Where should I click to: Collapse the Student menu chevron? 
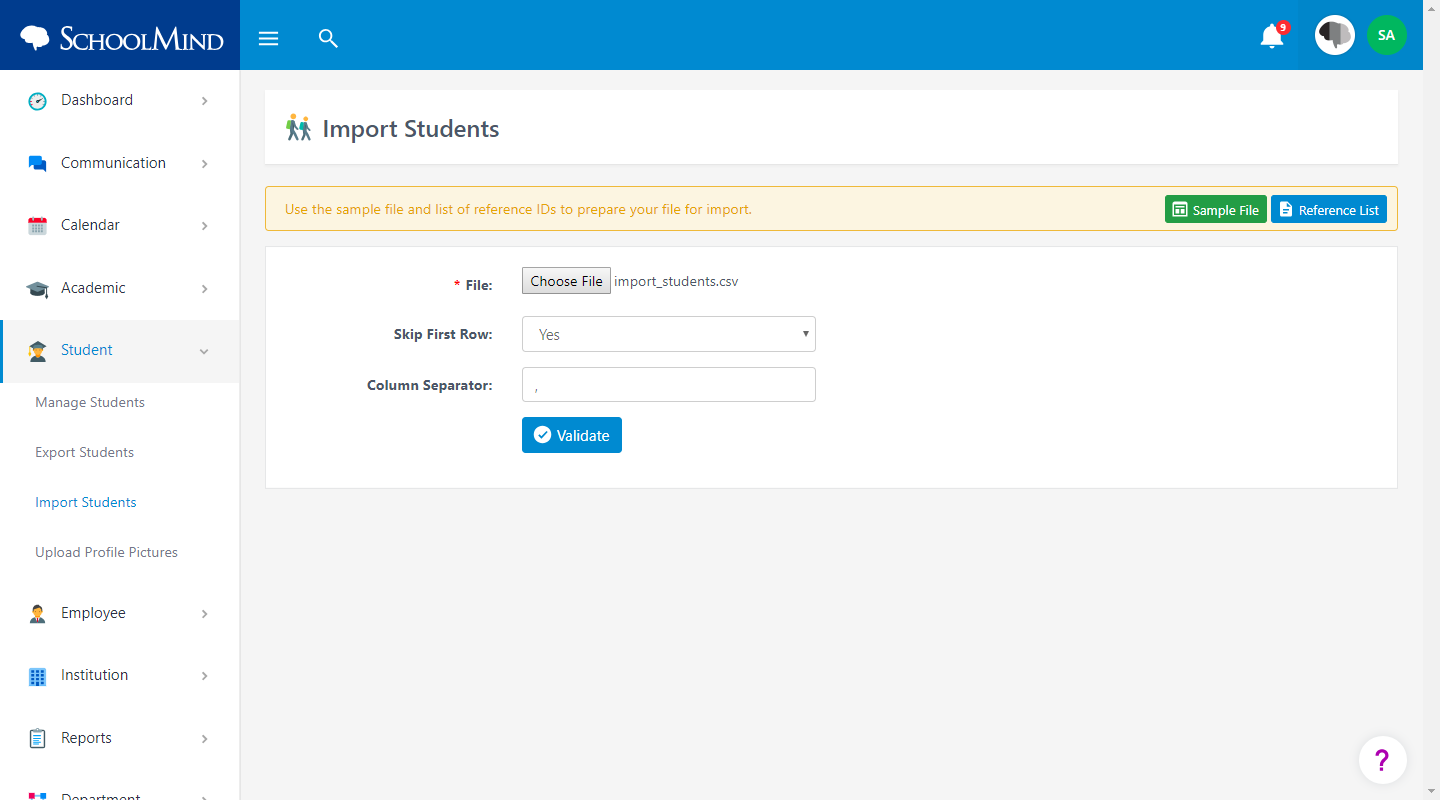point(204,351)
